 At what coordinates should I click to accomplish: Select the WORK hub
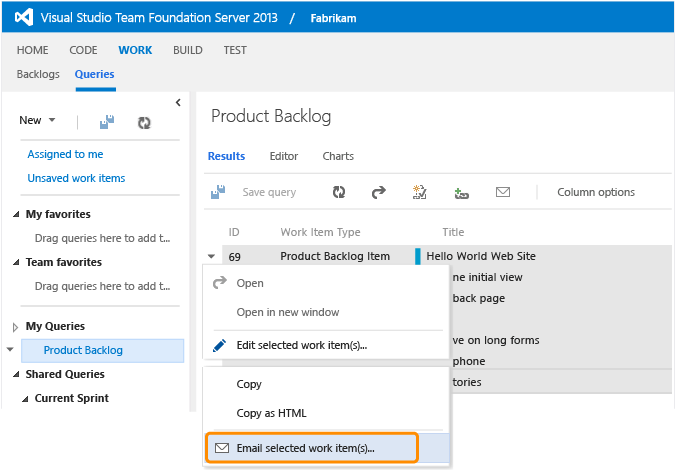point(135,50)
